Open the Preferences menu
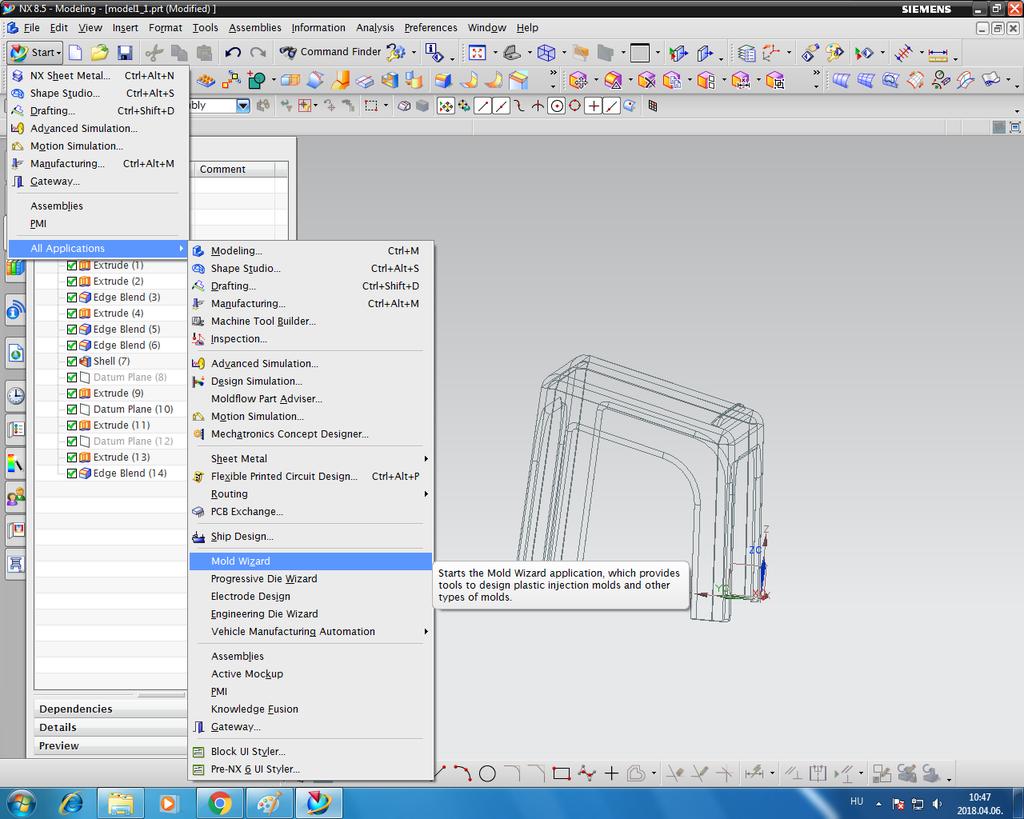1024x819 pixels. 430,27
